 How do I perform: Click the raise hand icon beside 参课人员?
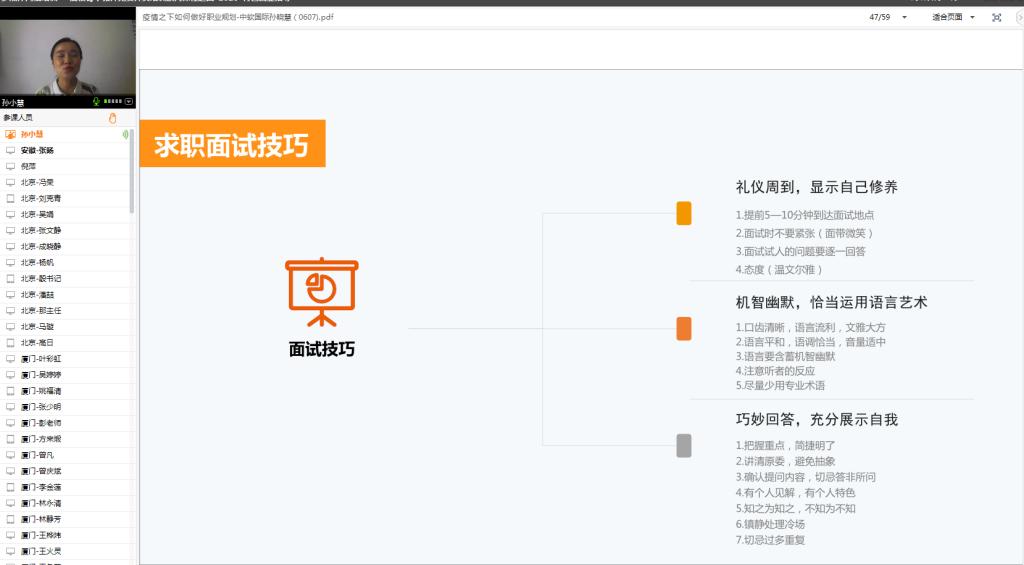point(113,118)
